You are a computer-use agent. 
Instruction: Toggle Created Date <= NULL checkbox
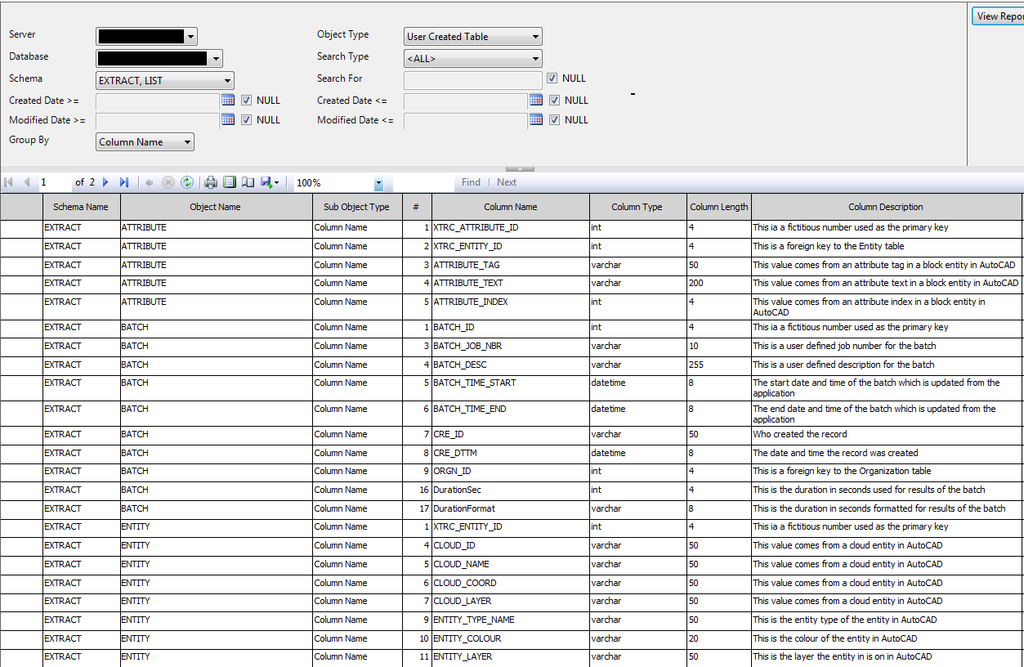coord(554,100)
